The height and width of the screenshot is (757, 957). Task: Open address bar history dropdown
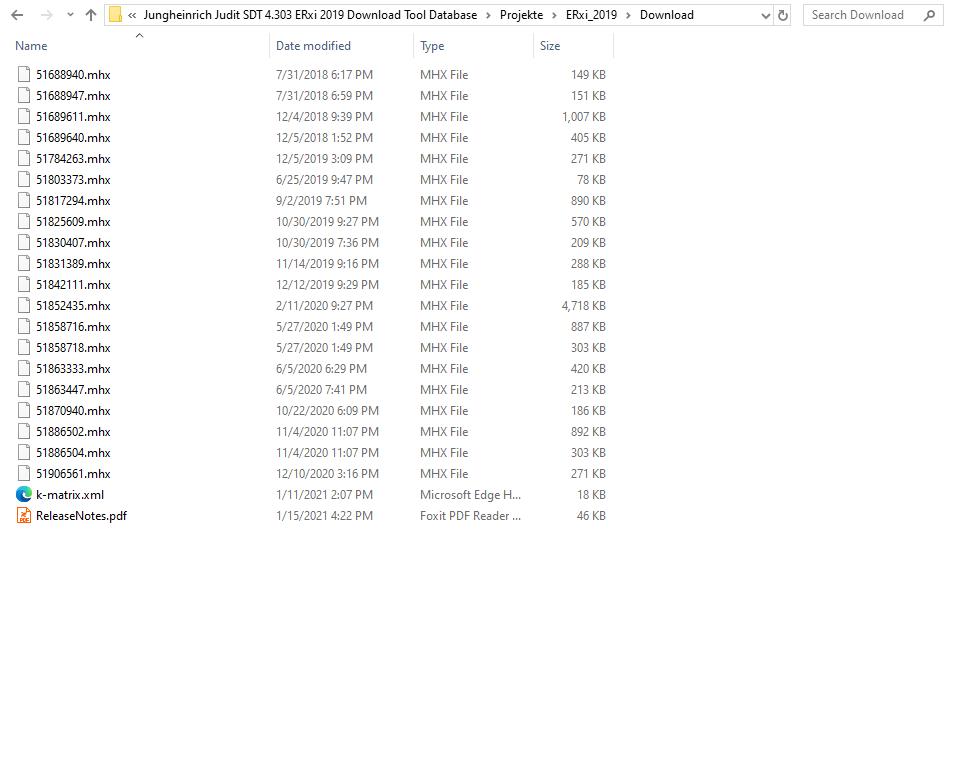coord(765,16)
